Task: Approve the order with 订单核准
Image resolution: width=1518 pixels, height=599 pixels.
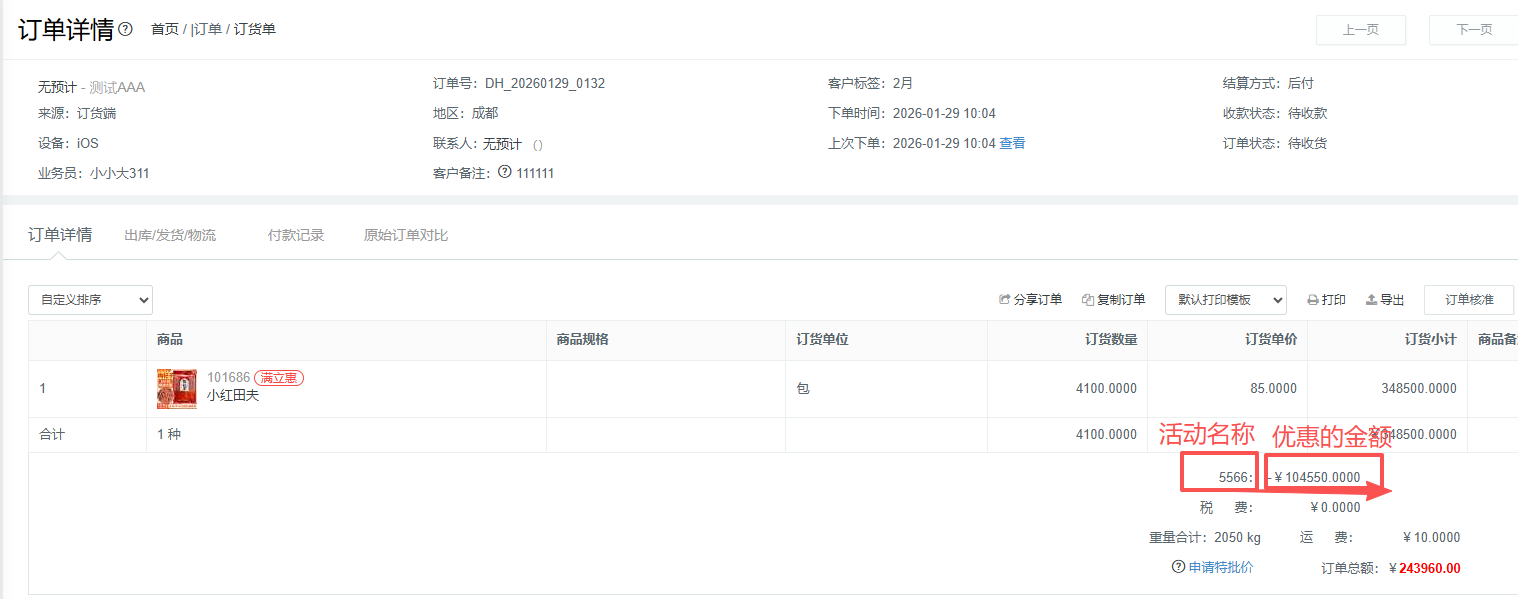Action: tap(1469, 300)
